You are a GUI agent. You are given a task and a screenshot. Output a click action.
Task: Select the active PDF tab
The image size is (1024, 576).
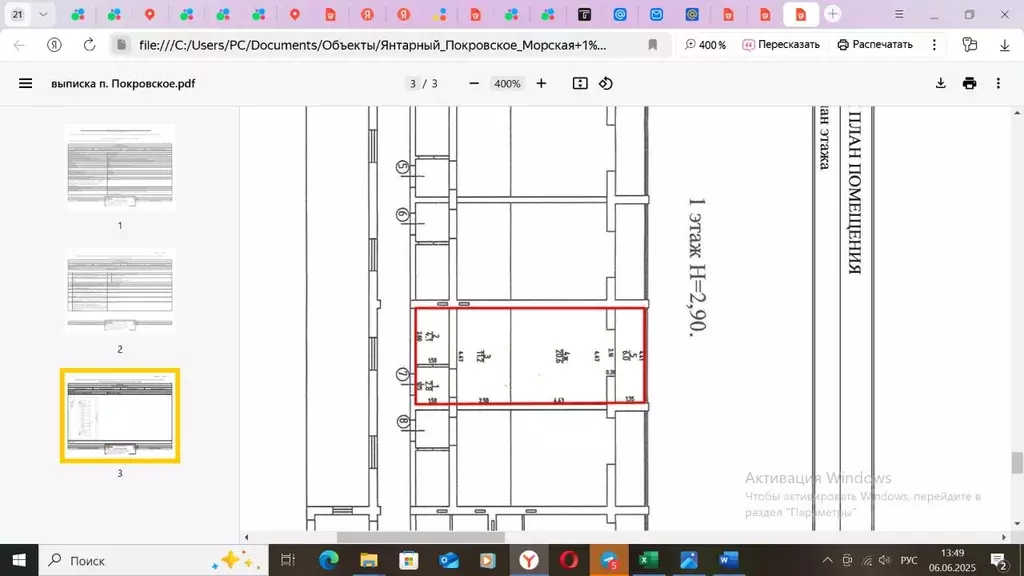click(801, 14)
